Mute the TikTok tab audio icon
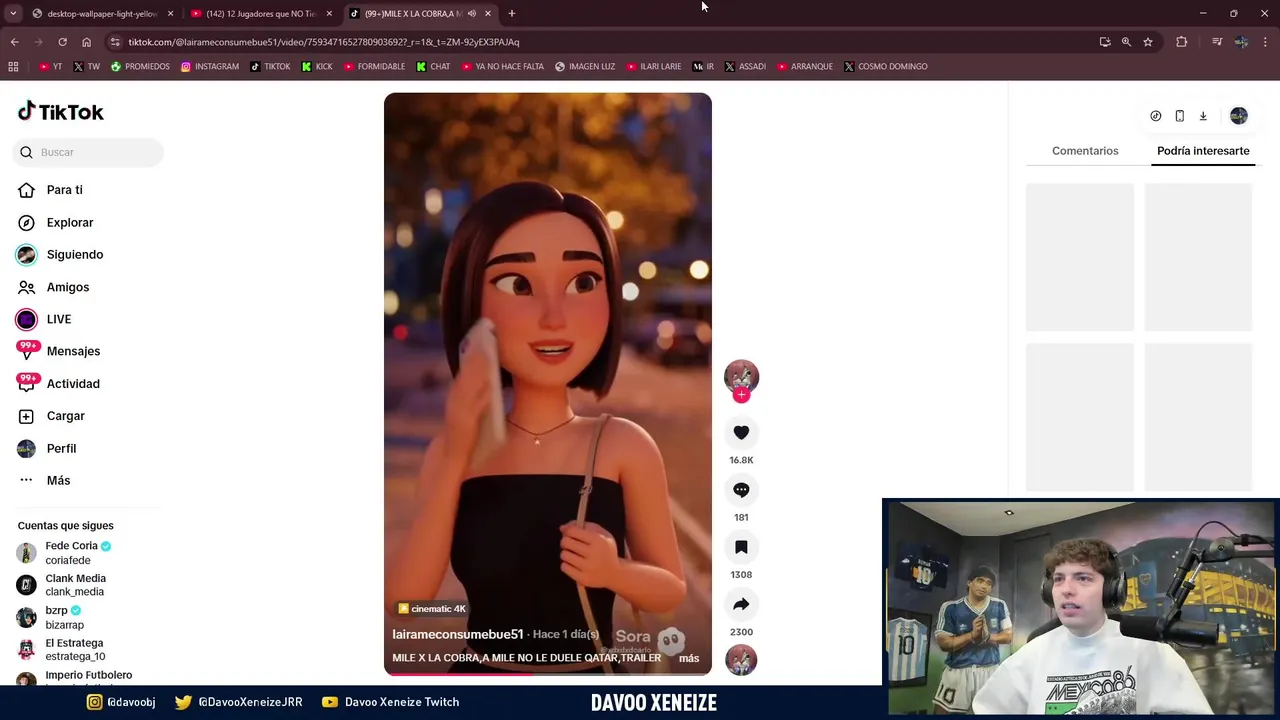 [472, 14]
